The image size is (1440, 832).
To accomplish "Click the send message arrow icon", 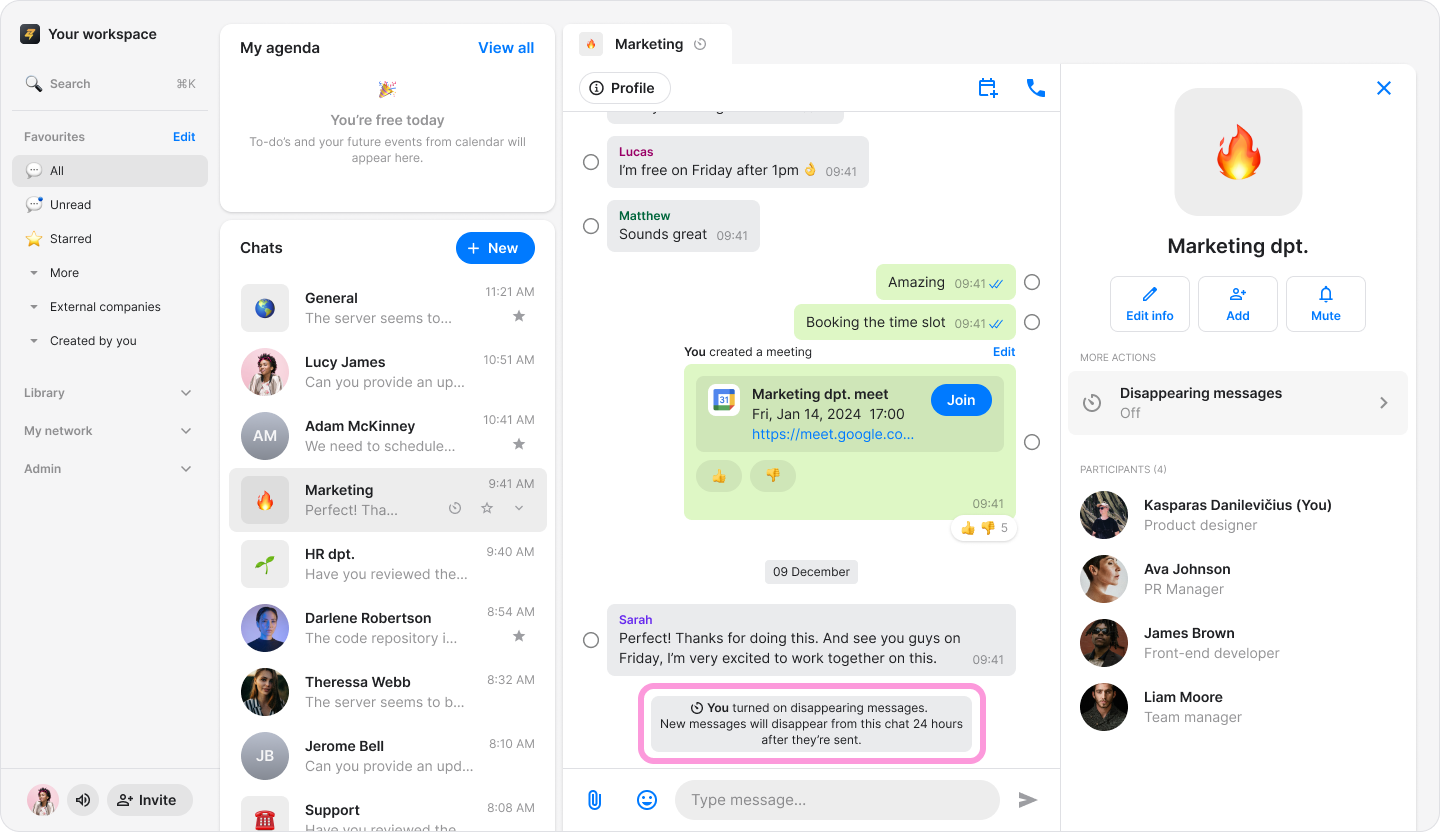I will tap(1027, 800).
